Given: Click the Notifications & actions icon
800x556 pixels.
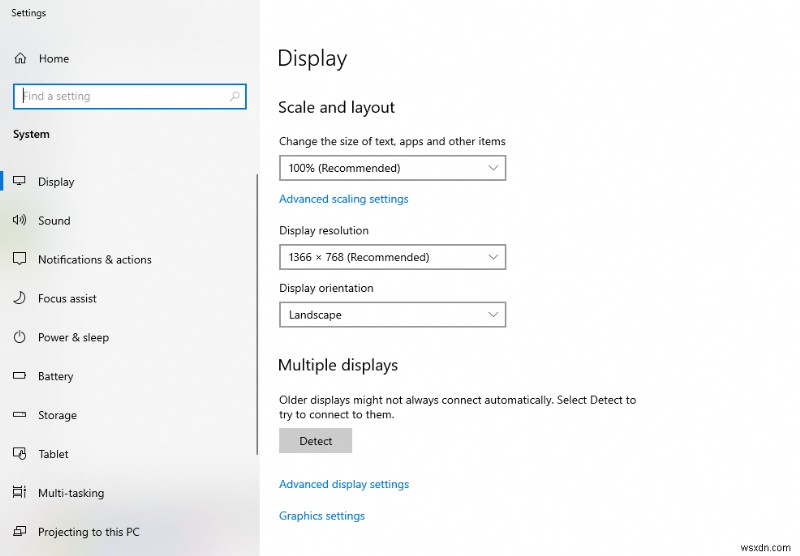Looking at the screenshot, I should [19, 259].
